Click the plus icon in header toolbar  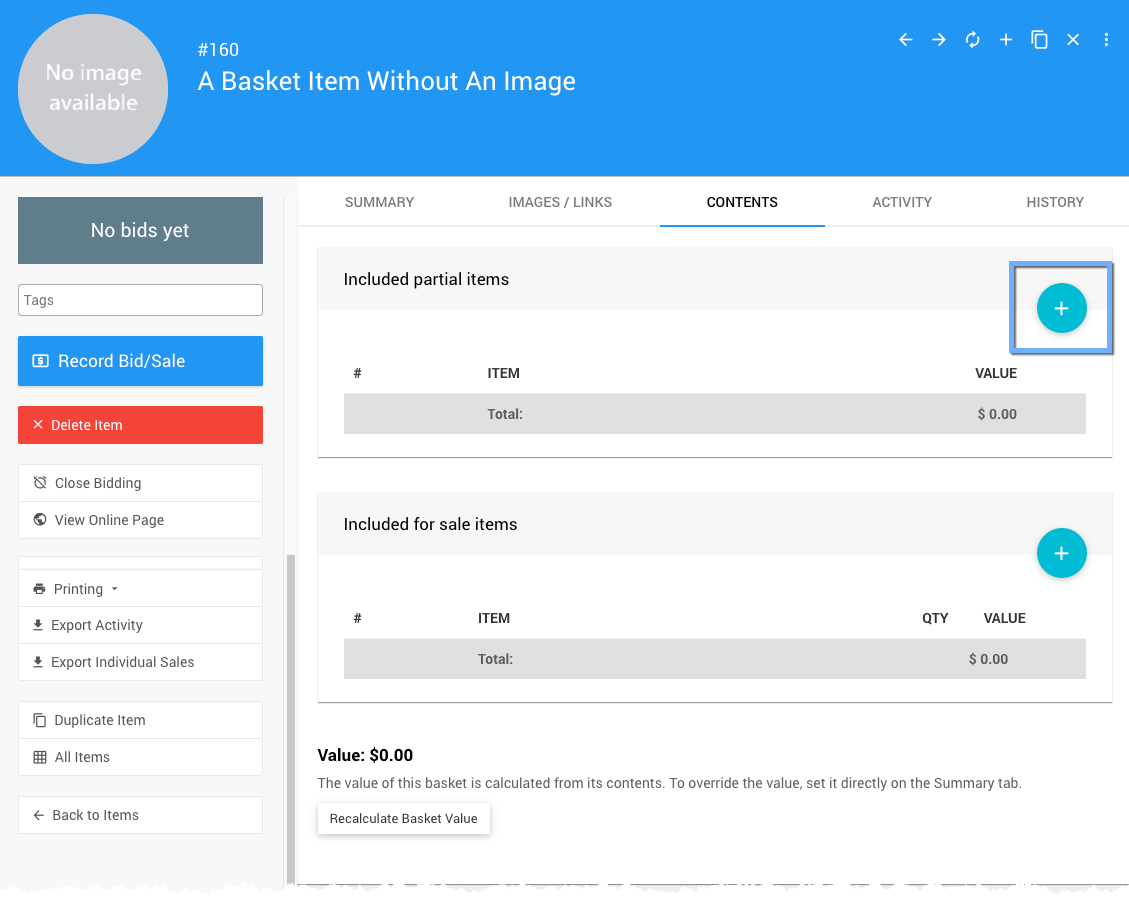(1006, 40)
